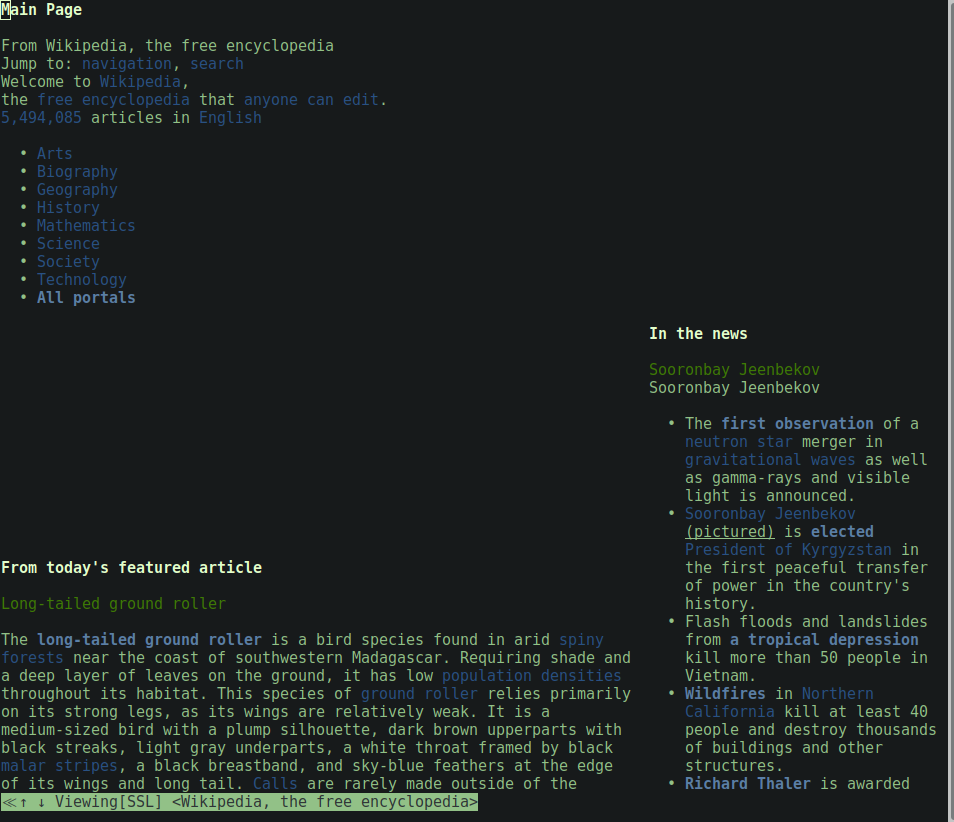
Task: Open the History portal link
Action: point(68,207)
